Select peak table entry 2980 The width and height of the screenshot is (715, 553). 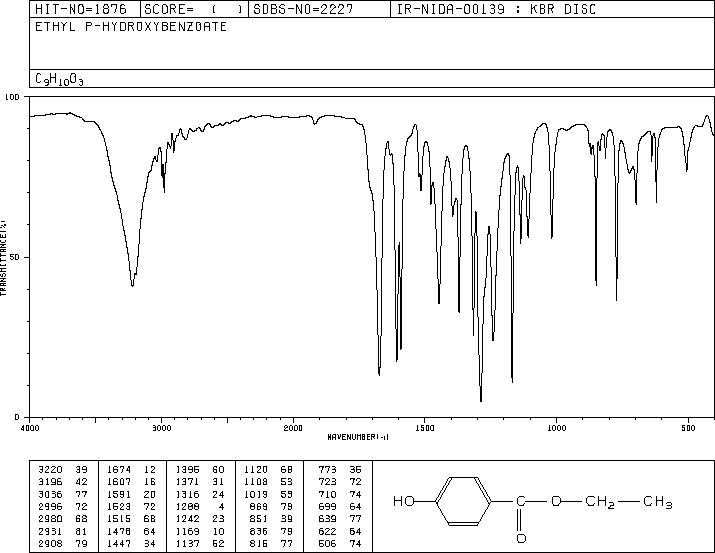50,519
